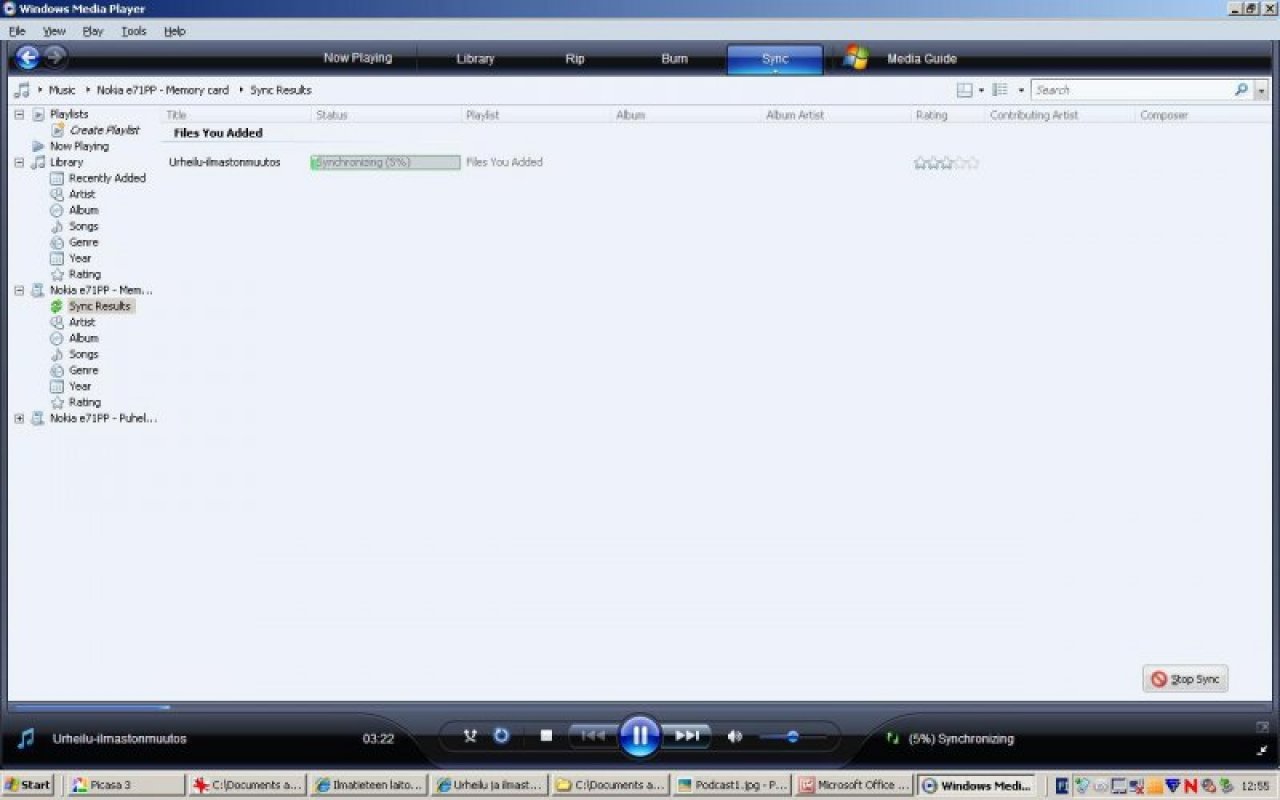This screenshot has height=800, width=1280.
Task: Select Album under Nokia e71PP memory card
Action: (83, 338)
